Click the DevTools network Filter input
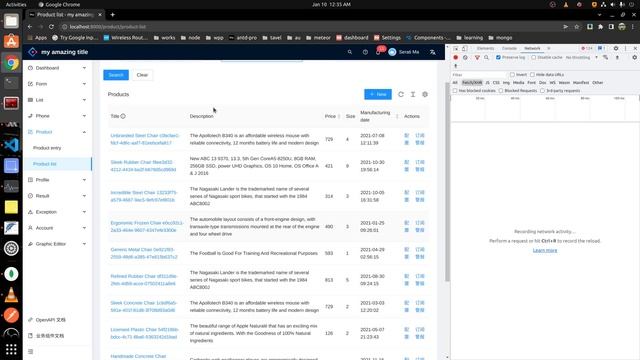 478,75
